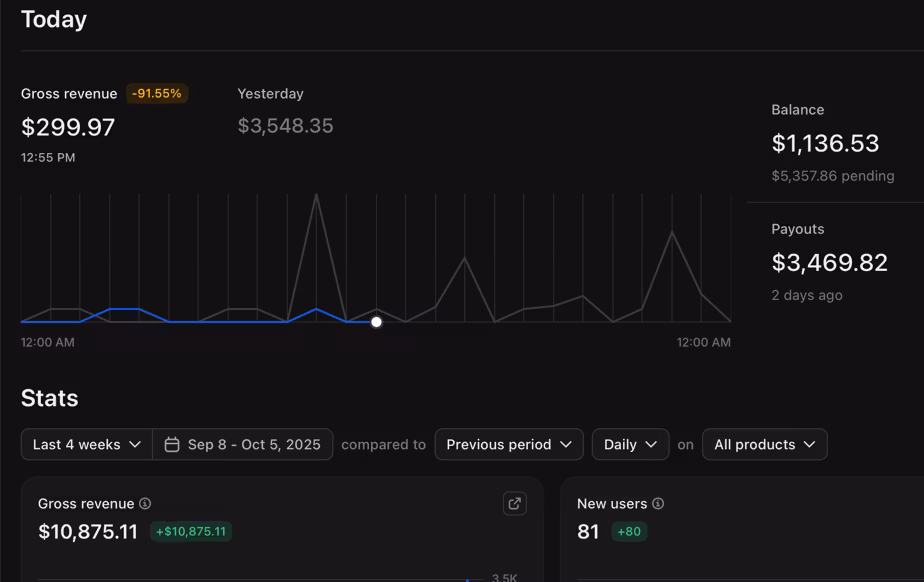Click the tallest gray peak on the chart
Image resolution: width=924 pixels, height=582 pixels.
click(317, 196)
